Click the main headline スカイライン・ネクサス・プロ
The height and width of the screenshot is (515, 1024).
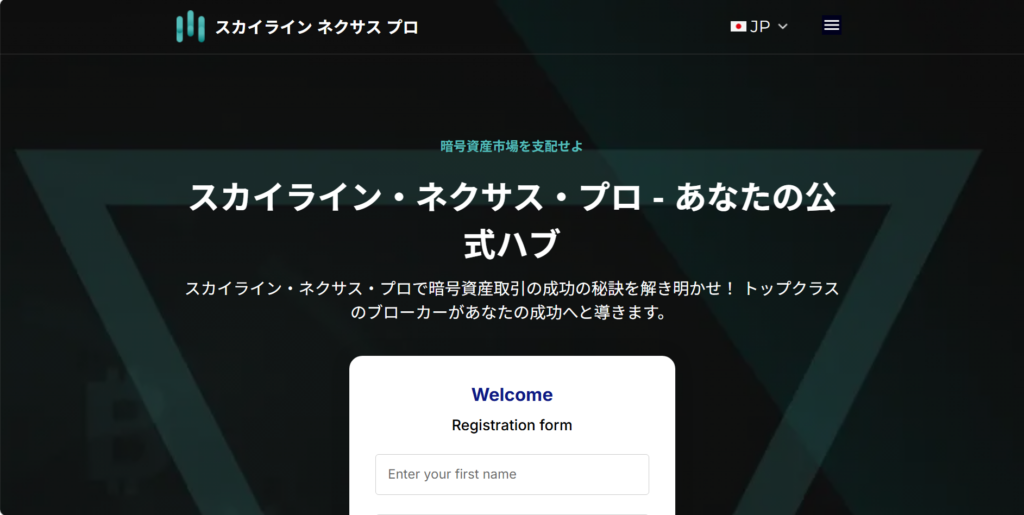click(x=512, y=197)
